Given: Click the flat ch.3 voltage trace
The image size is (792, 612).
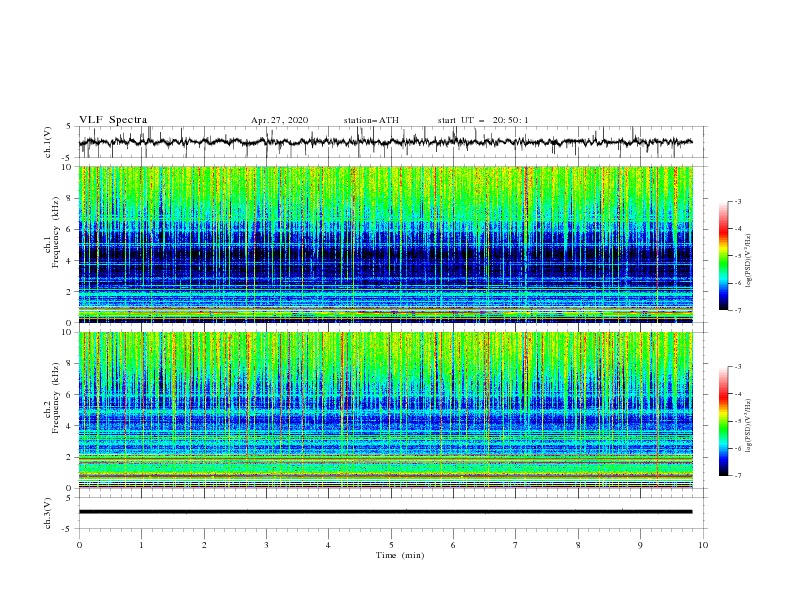Looking at the screenshot, I should (x=385, y=512).
